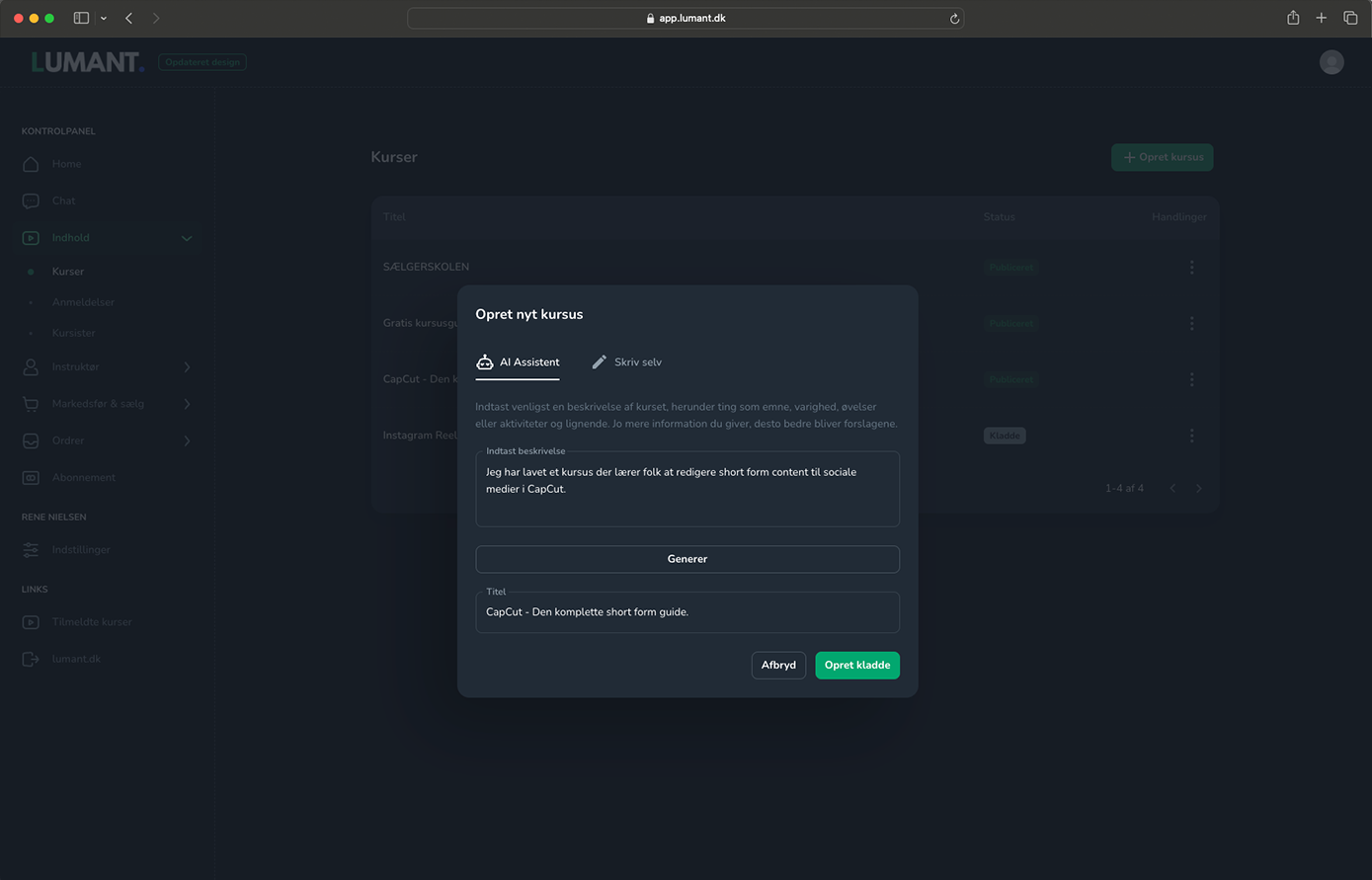Click the Indstillinger sliders icon
The width and height of the screenshot is (1372, 880).
[x=31, y=550]
